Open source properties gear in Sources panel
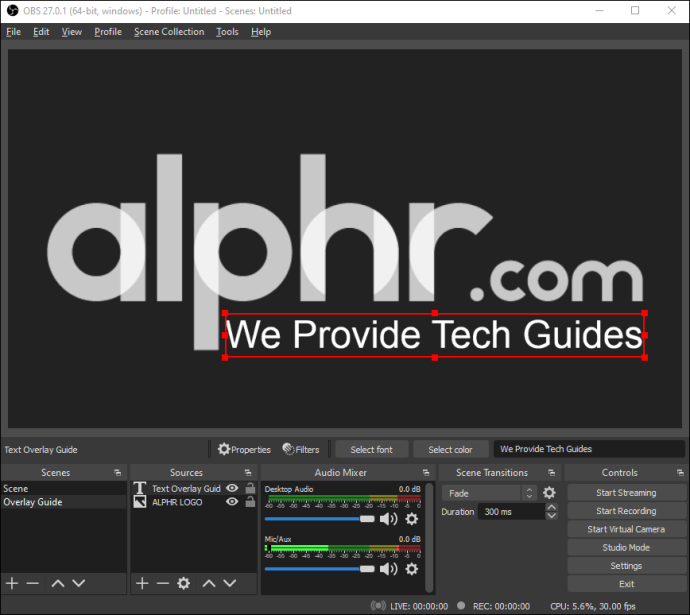This screenshot has height=615, width=690. pyautogui.click(x=184, y=584)
